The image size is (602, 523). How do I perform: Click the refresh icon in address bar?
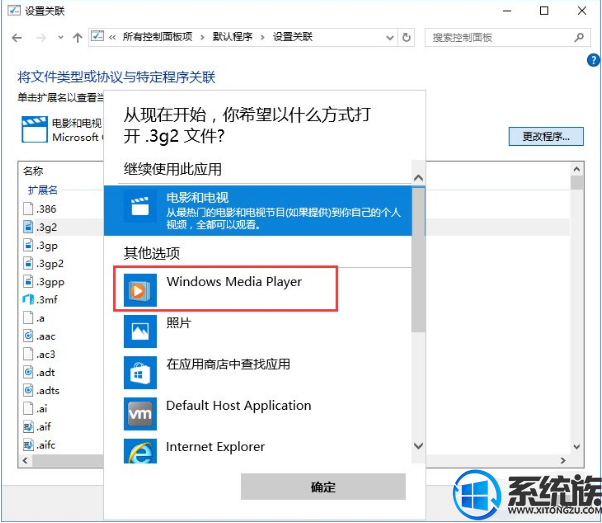406,38
